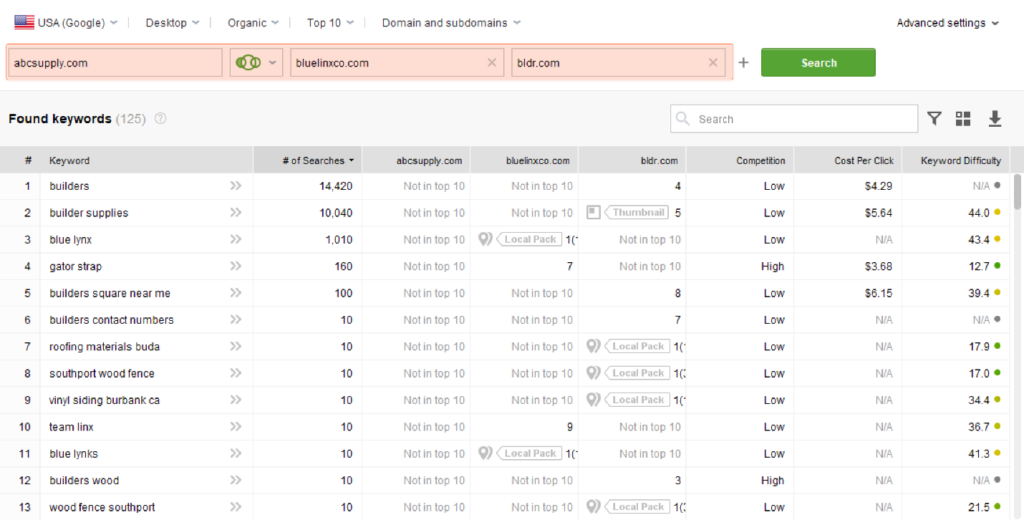Click the double-arrow icon for builders keyword
Screen dimensions: 1024x520
coord(236,186)
